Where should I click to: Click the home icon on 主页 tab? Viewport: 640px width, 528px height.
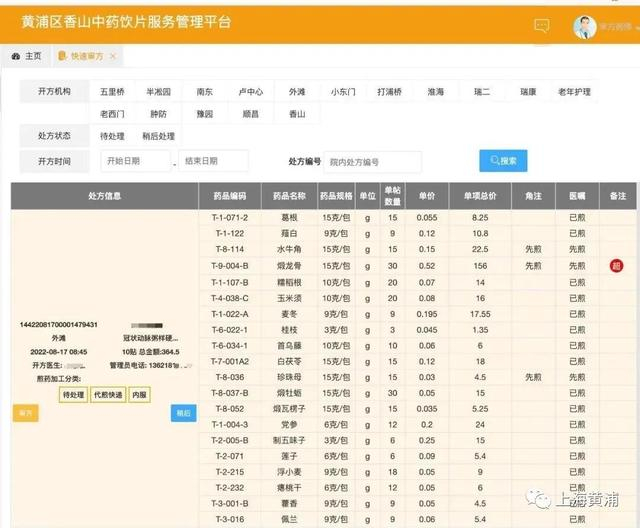16,56
